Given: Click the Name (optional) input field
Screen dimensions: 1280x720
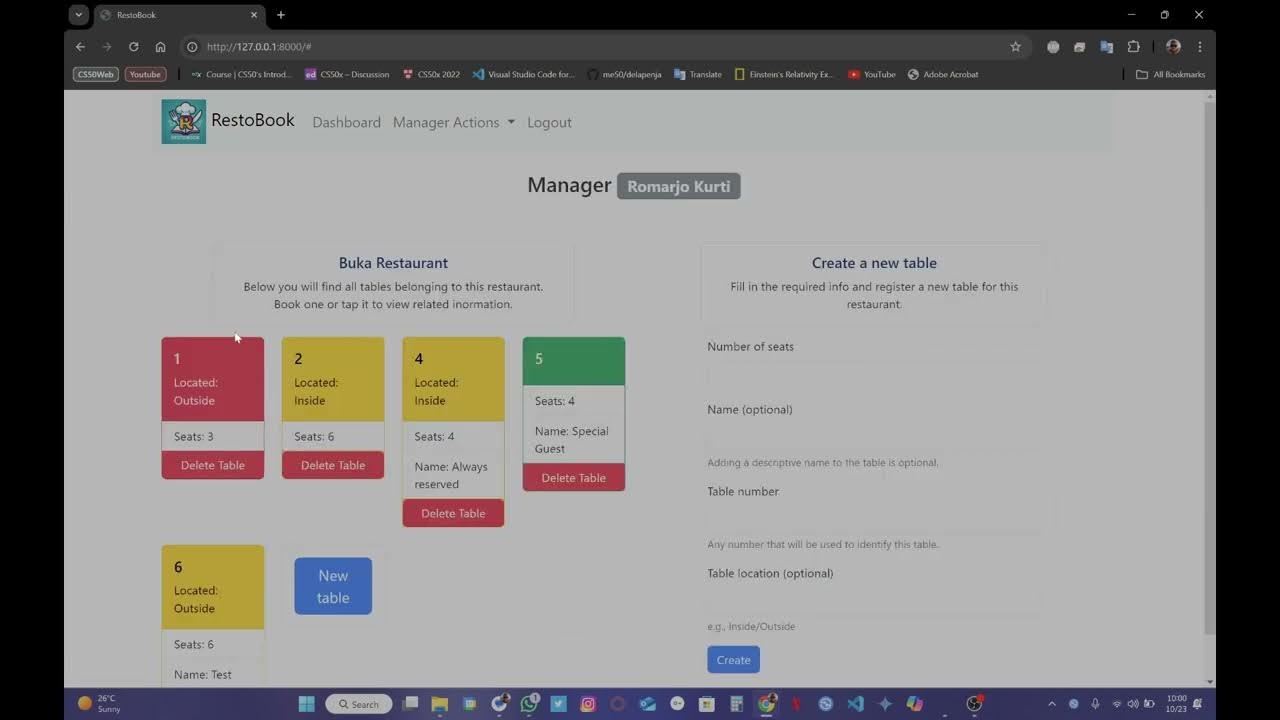Looking at the screenshot, I should click(875, 439).
